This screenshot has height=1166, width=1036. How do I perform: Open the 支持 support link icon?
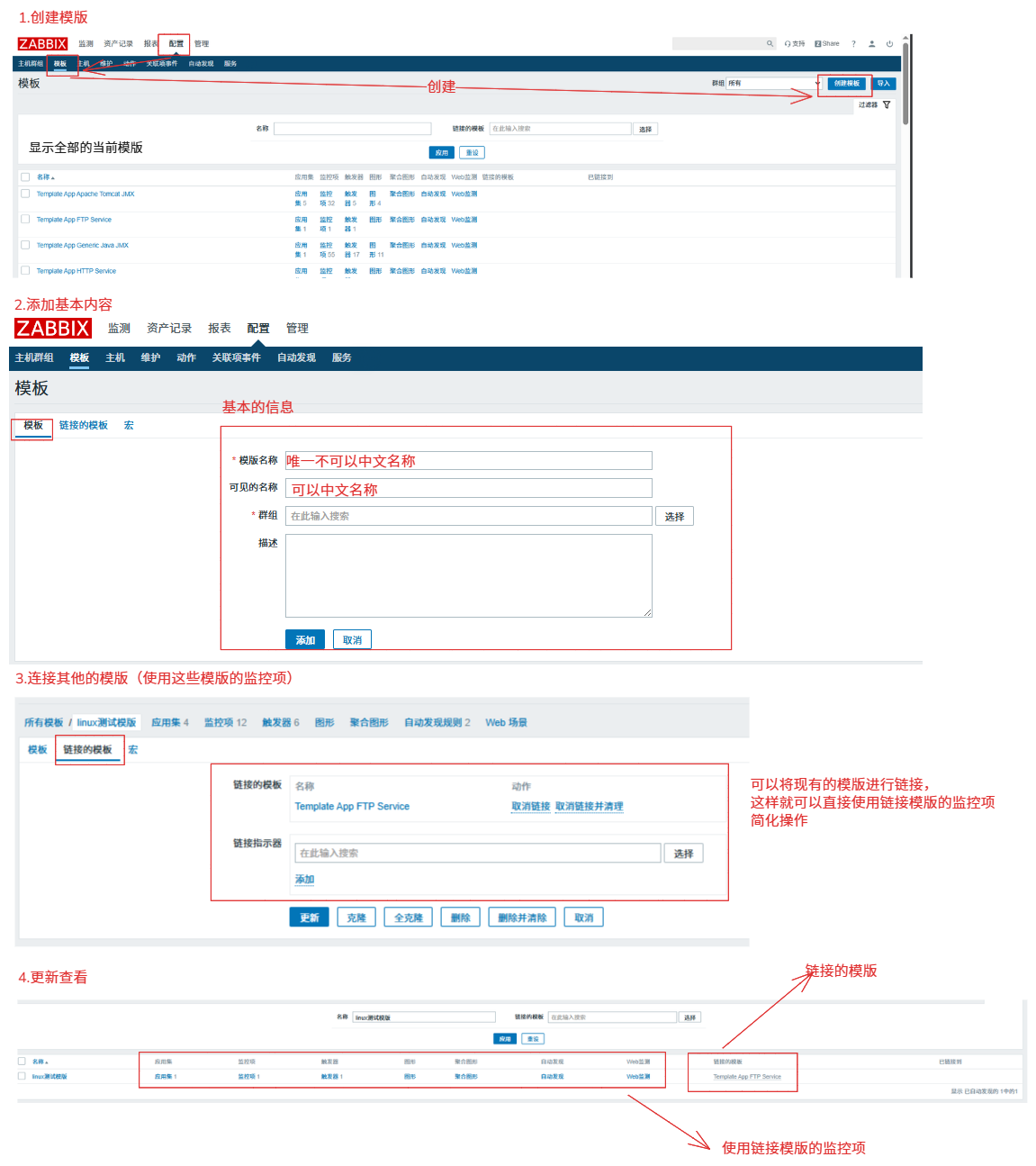click(795, 43)
